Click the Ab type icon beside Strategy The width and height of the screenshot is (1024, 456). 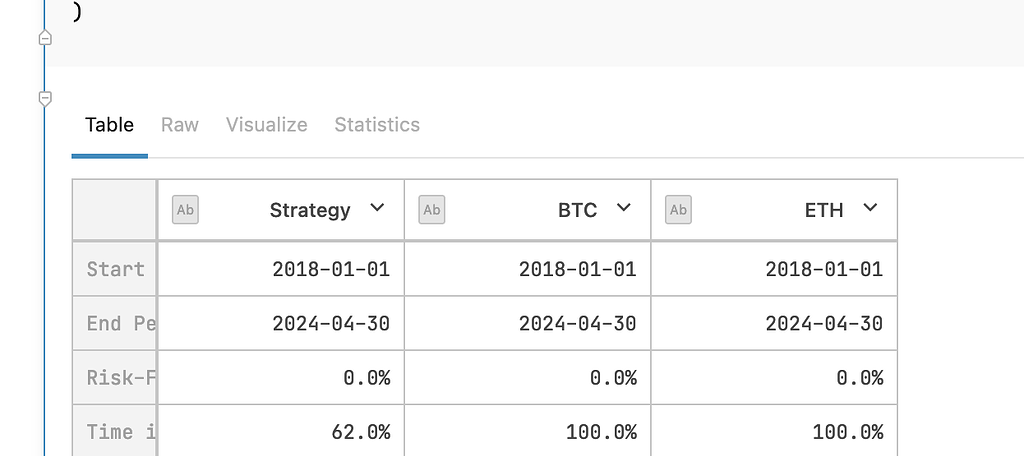pos(185,210)
